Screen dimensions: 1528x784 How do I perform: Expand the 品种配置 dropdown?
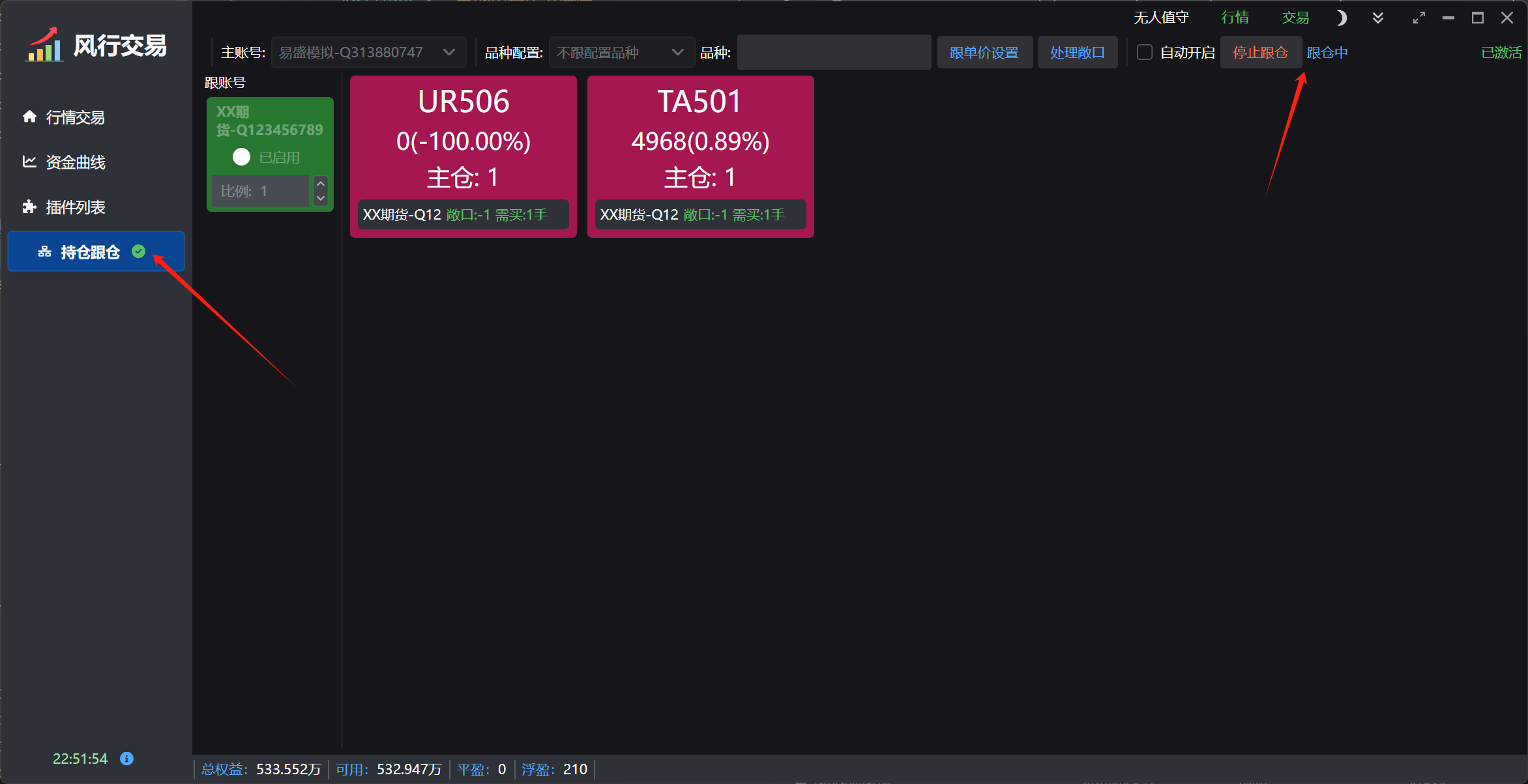[621, 52]
